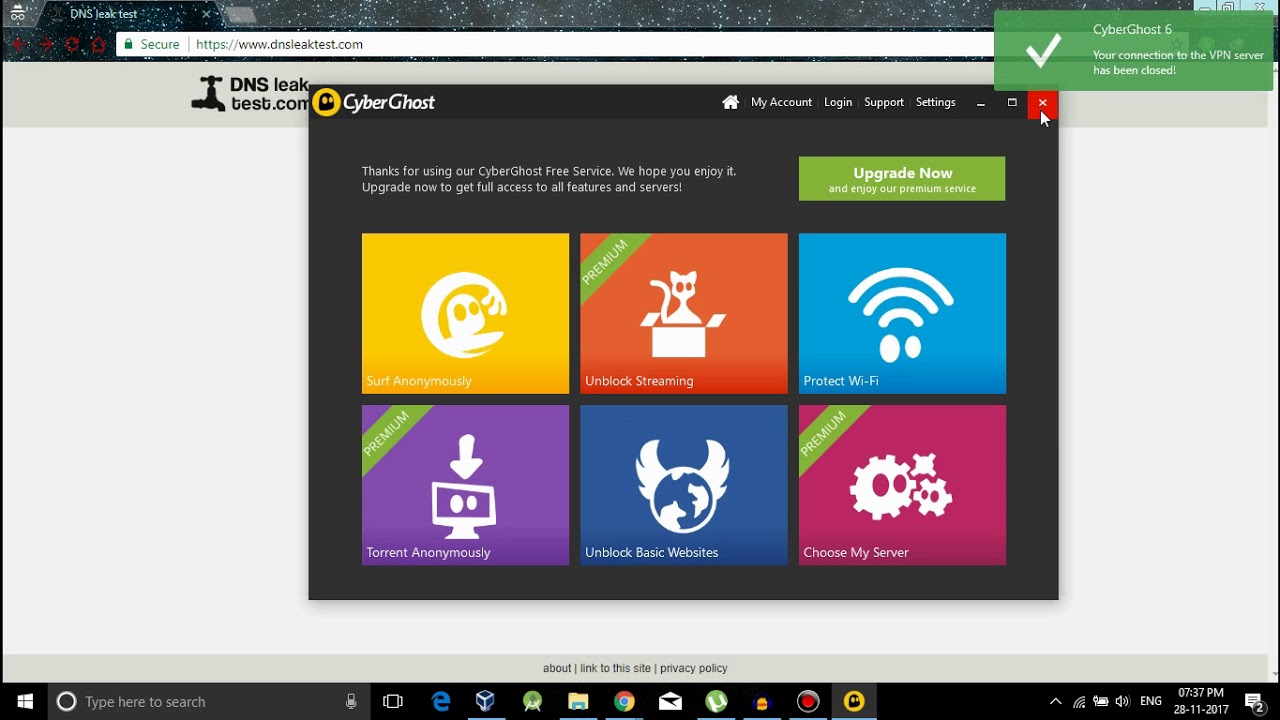Screen dimensions: 1280x720
Task: Close the CyberGhost window
Action: (1043, 102)
